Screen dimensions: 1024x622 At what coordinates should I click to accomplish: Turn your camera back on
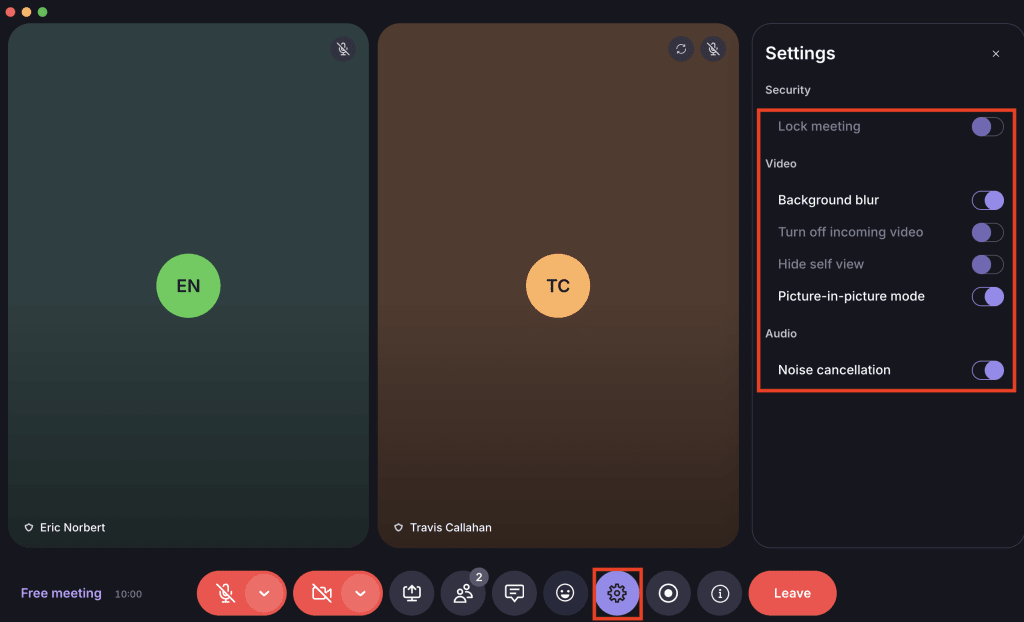(322, 593)
